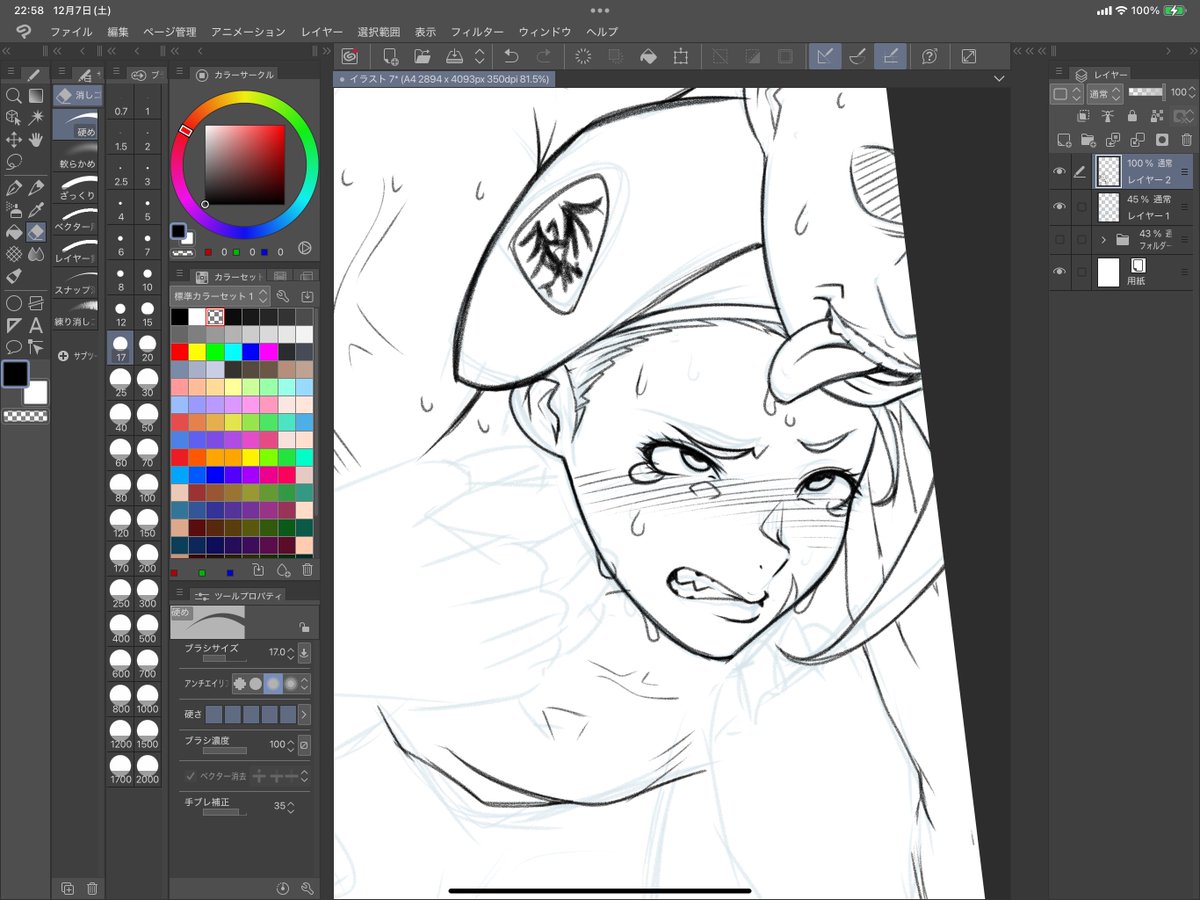This screenshot has width=1200, height=900.
Task: Expand the フォルダー layer folder
Action: 1103,240
